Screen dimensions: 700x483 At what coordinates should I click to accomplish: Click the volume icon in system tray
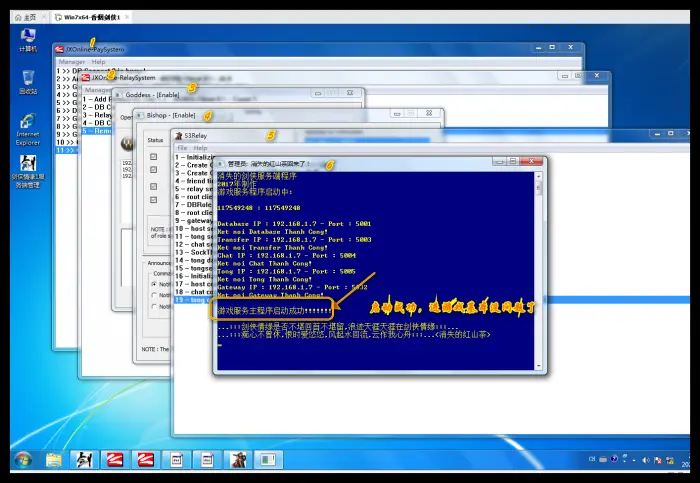tap(646, 460)
